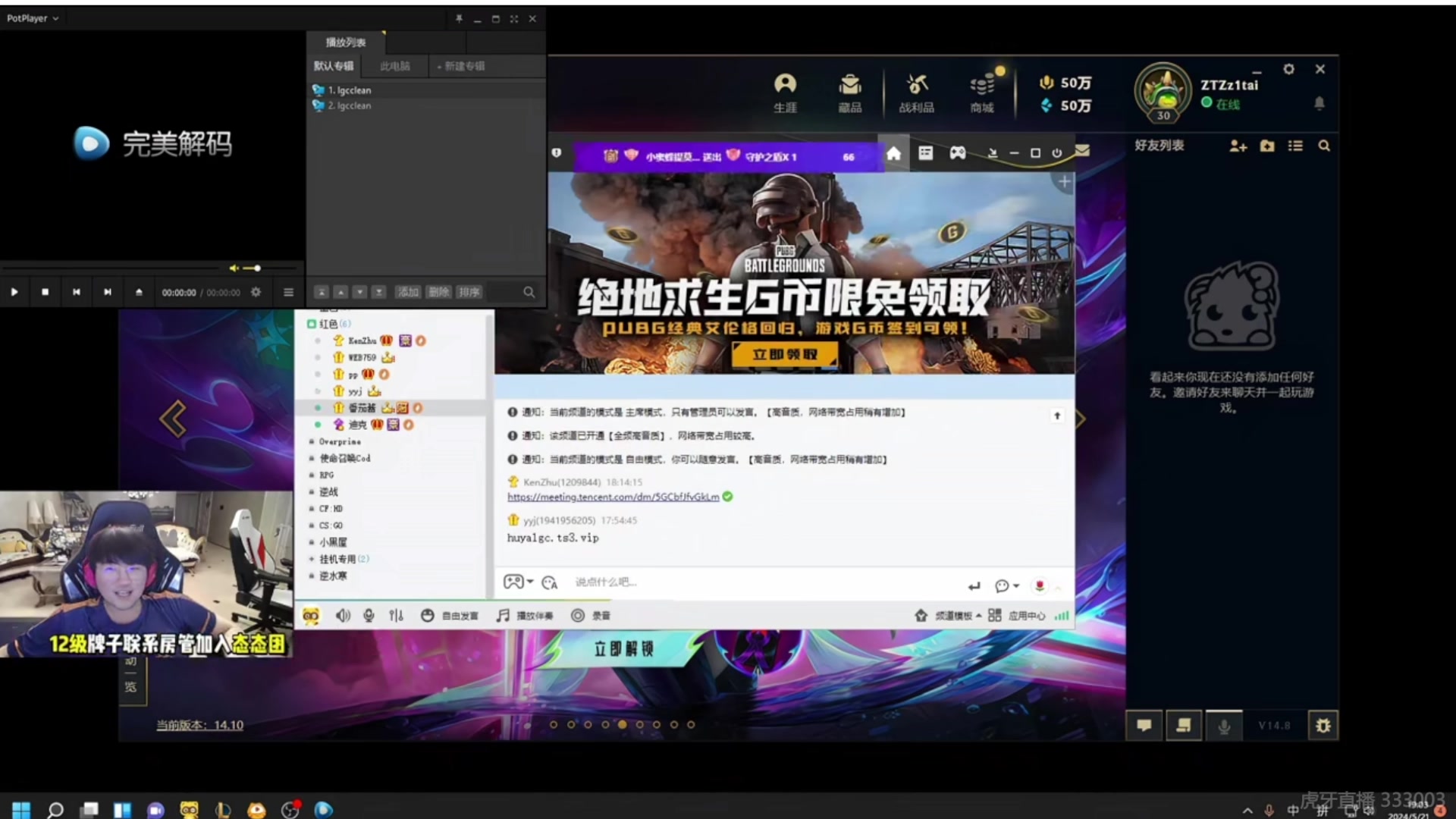This screenshot has width=1456, height=819.
Task: Click the PotPlayer seek bar
Action: (111, 268)
